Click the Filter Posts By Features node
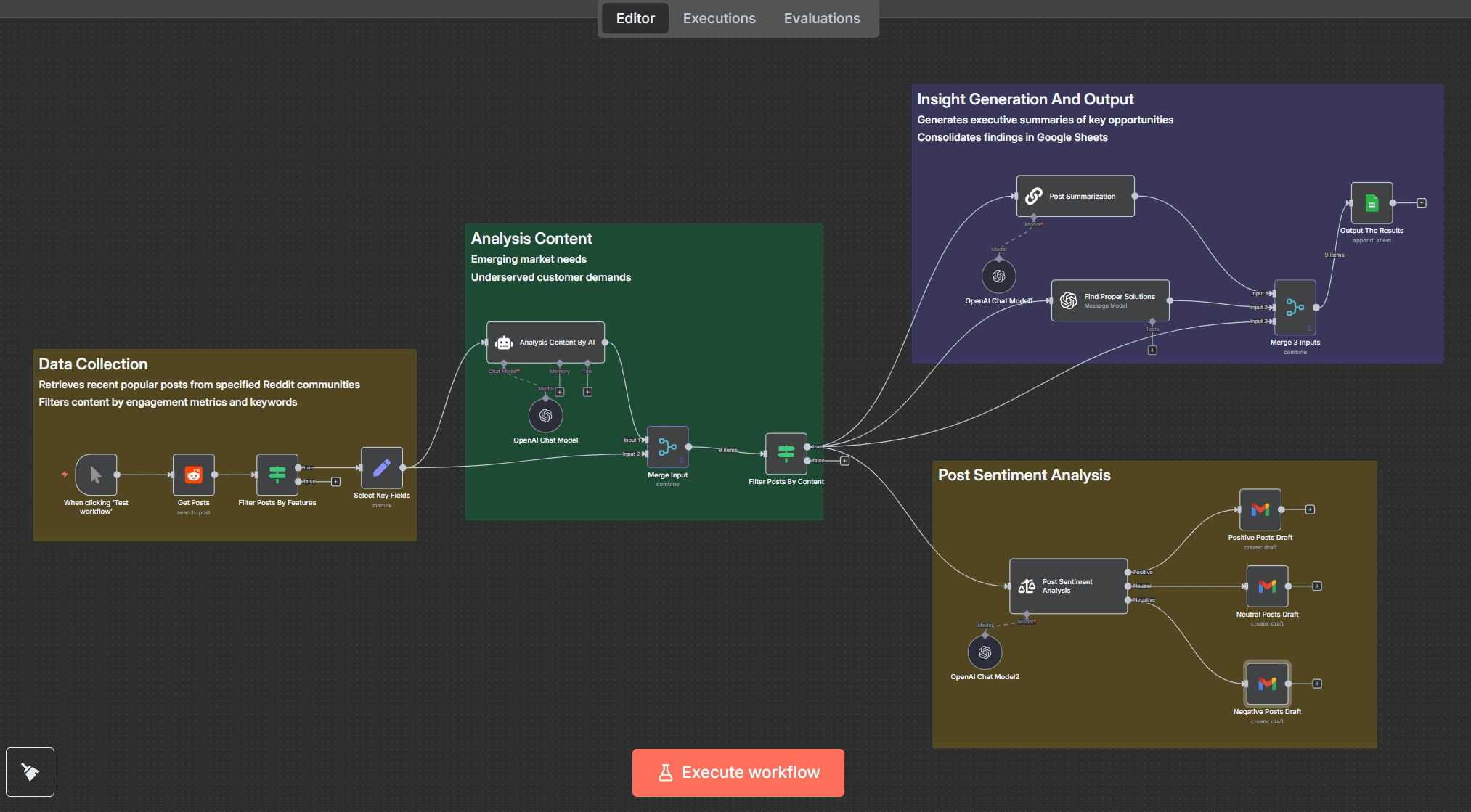 (277, 475)
